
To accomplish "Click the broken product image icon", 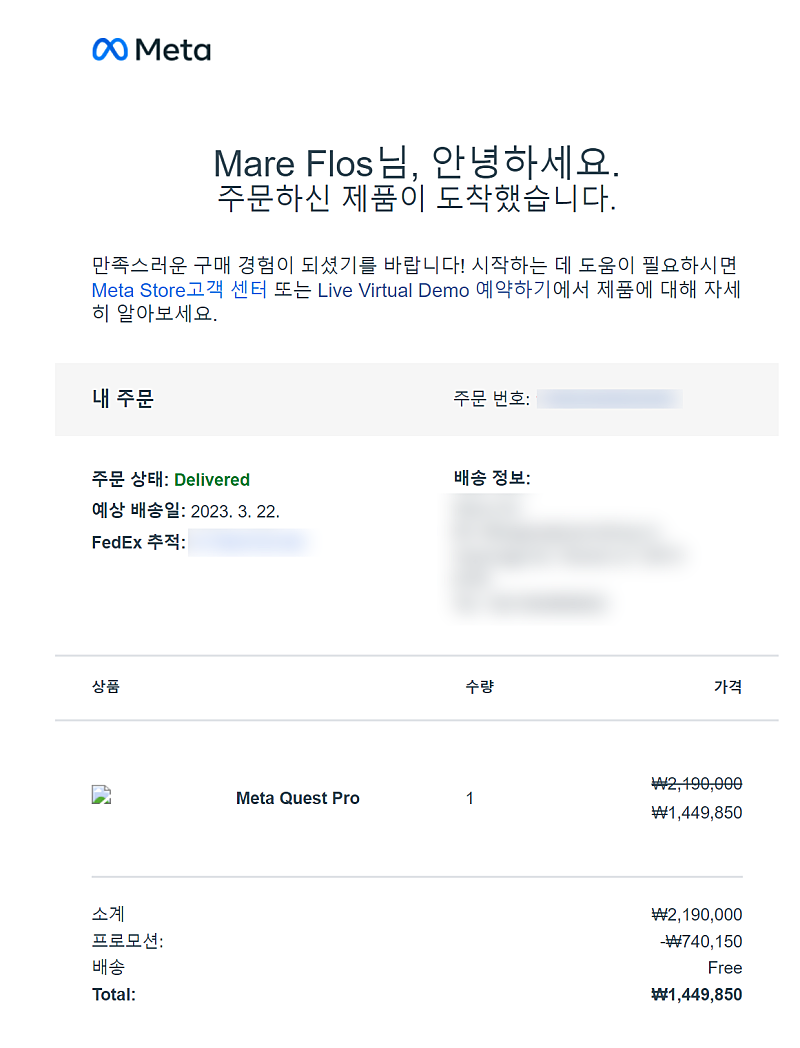I will [100, 796].
